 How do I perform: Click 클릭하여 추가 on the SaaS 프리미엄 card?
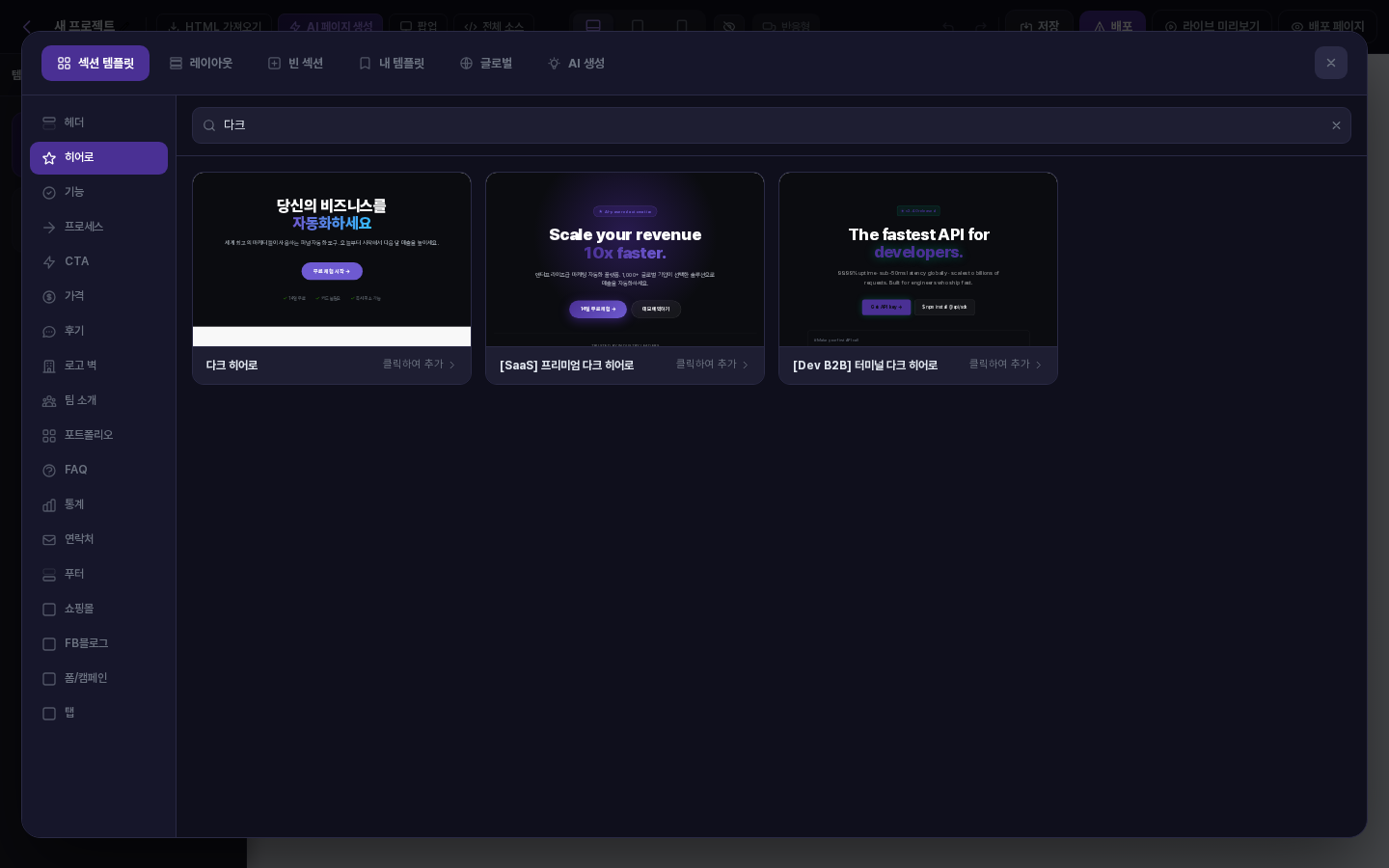click(x=712, y=365)
